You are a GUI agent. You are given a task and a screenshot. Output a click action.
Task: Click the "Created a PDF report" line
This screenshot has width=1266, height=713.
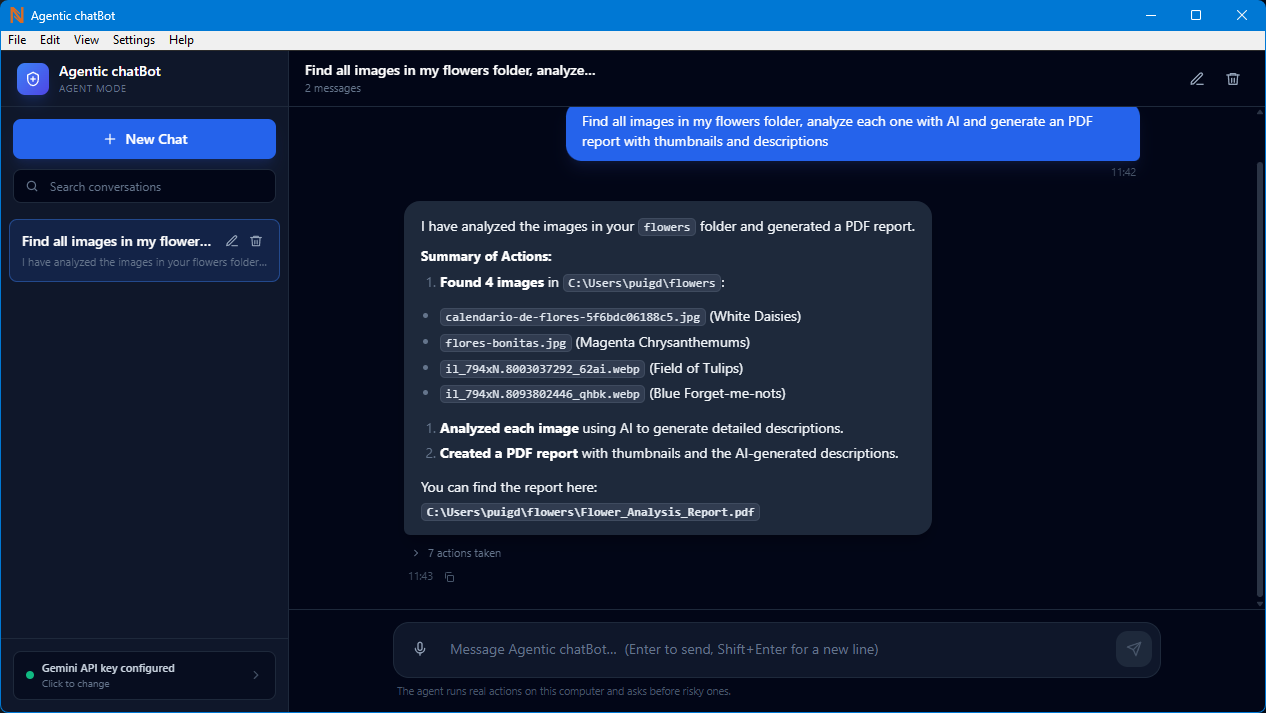point(669,453)
